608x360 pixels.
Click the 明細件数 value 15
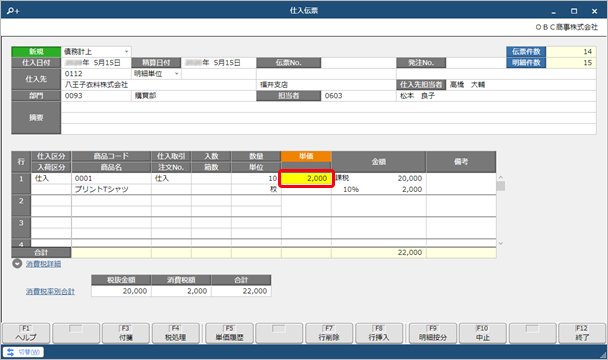point(571,63)
